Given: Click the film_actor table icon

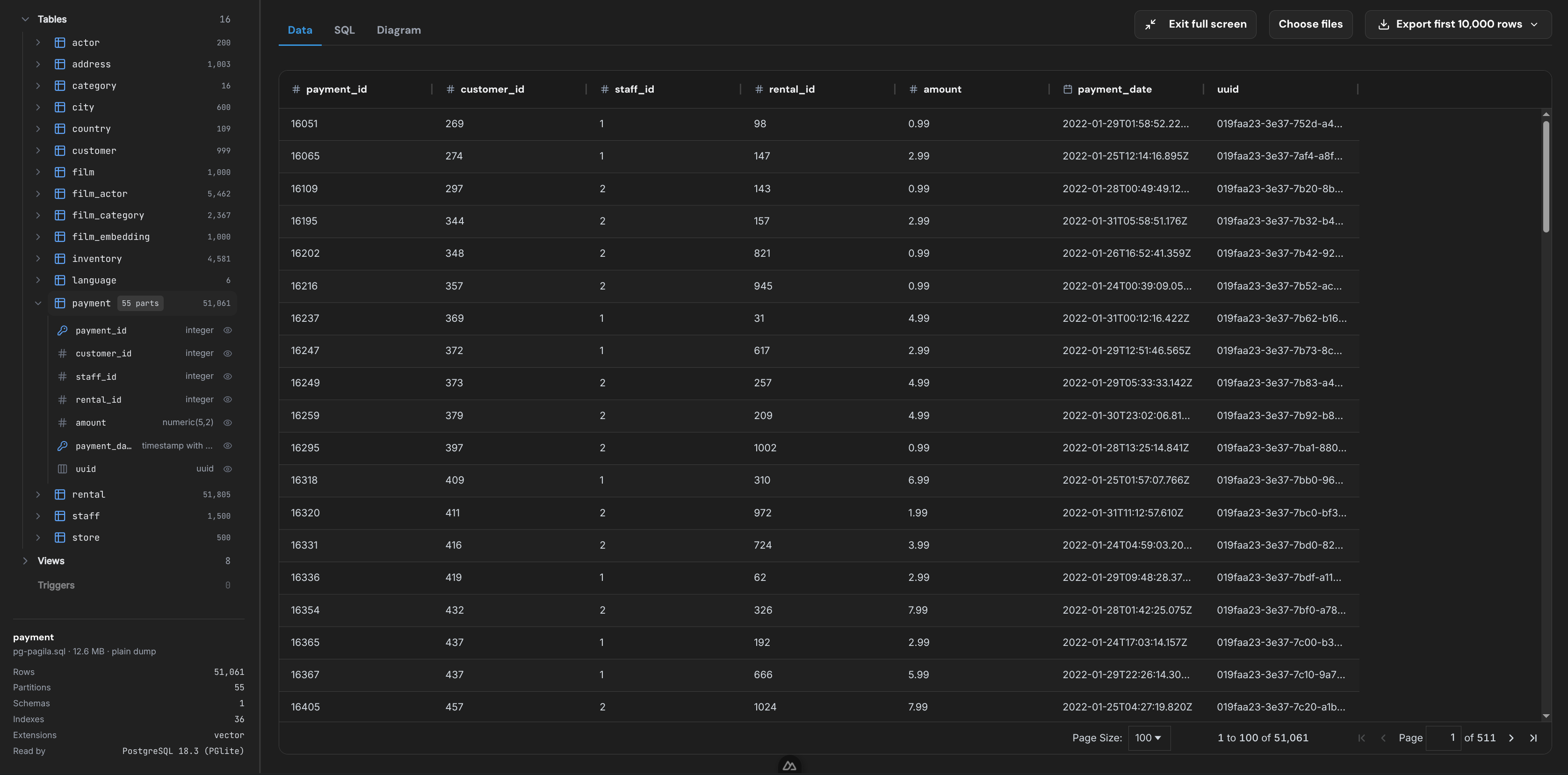Looking at the screenshot, I should (x=60, y=194).
